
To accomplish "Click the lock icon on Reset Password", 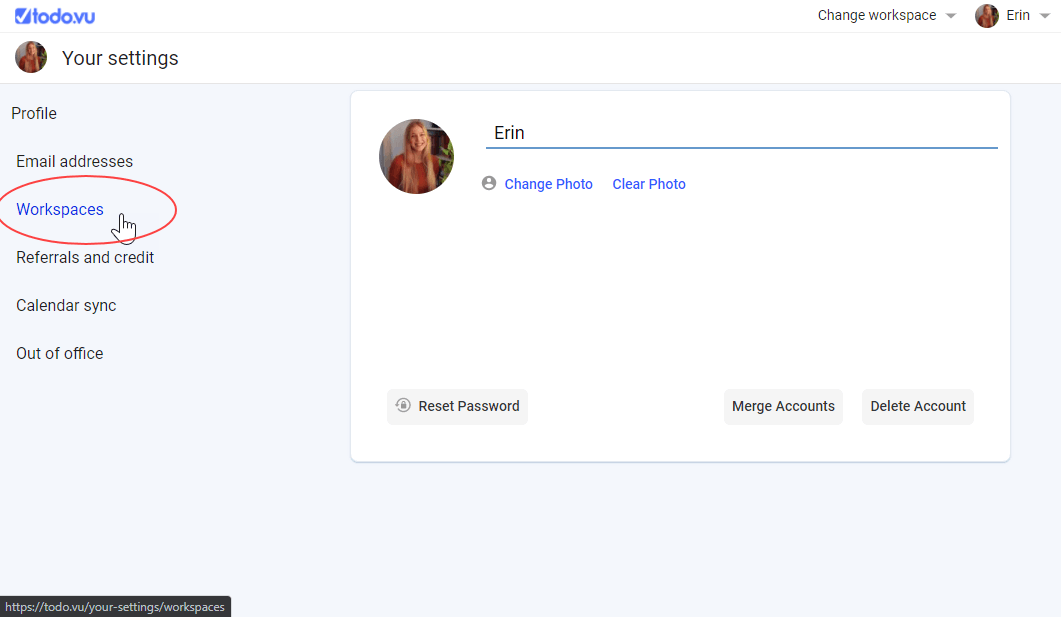I will pyautogui.click(x=403, y=405).
